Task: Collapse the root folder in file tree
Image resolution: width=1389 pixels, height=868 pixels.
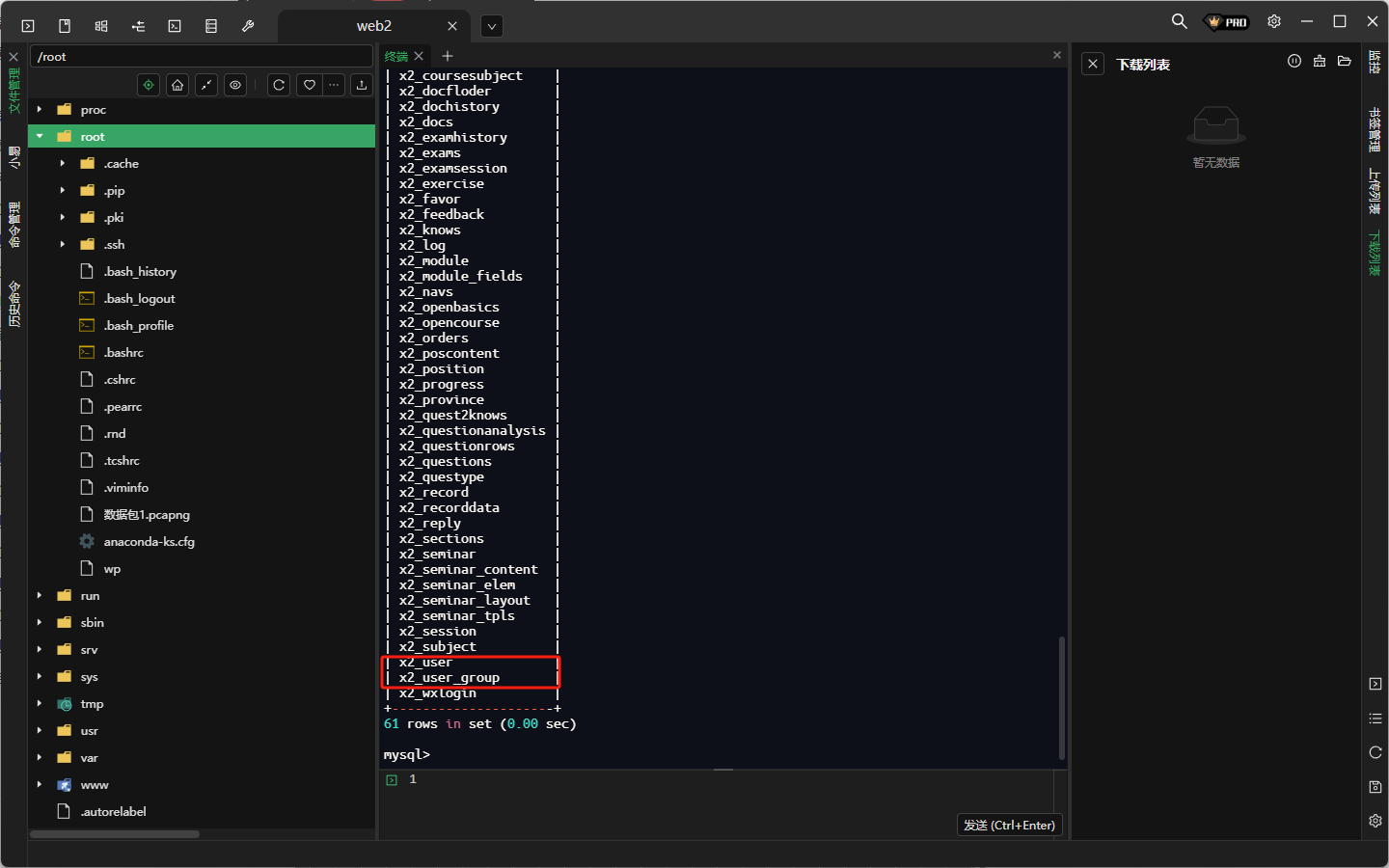Action: (x=40, y=137)
